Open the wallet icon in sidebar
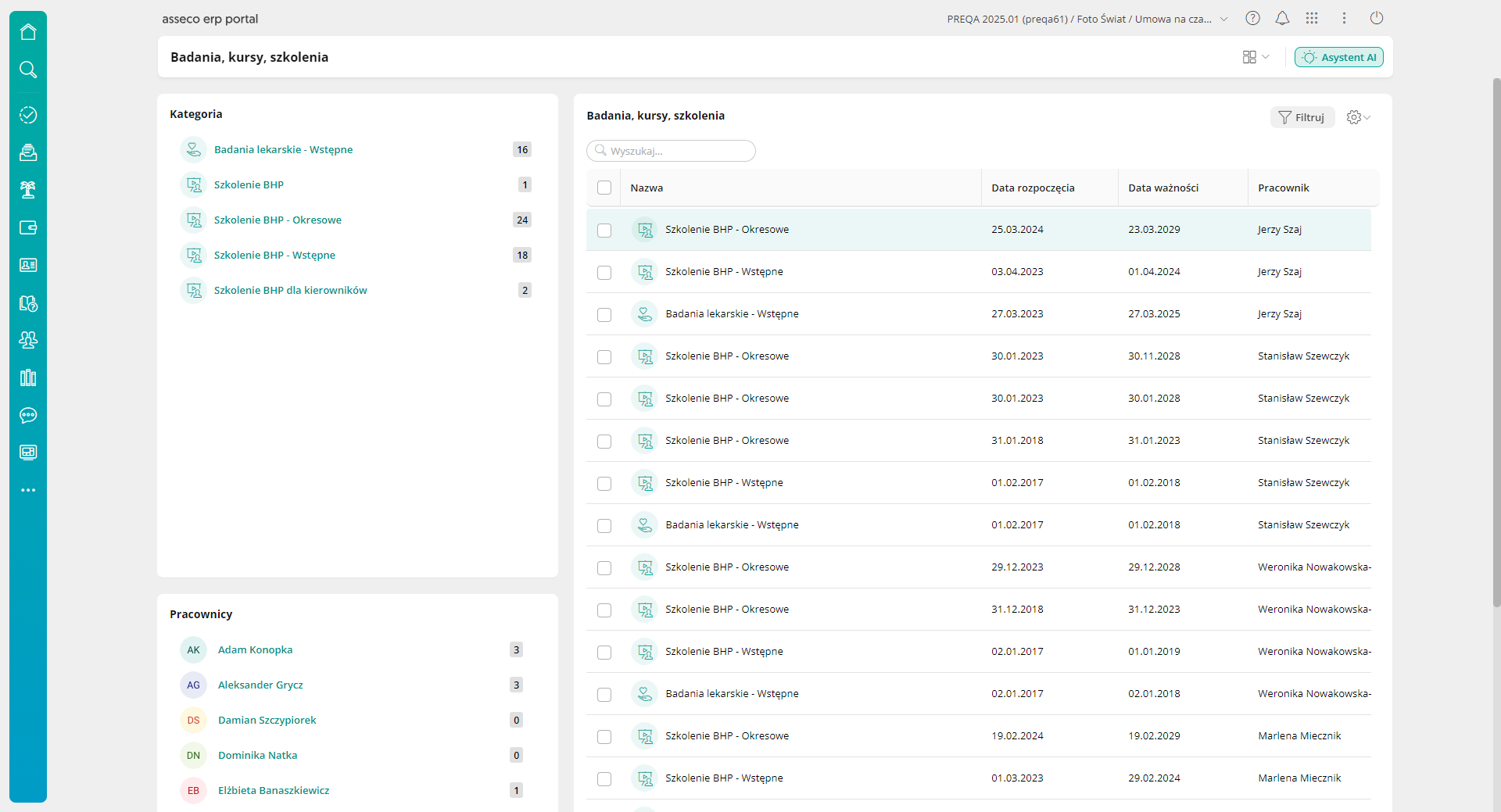The image size is (1501, 812). pyautogui.click(x=28, y=227)
